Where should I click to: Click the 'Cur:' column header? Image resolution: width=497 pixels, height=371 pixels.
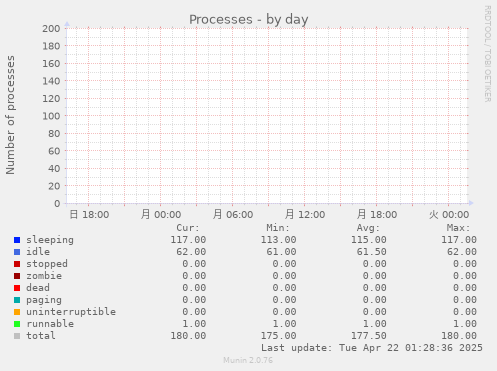click(188, 228)
